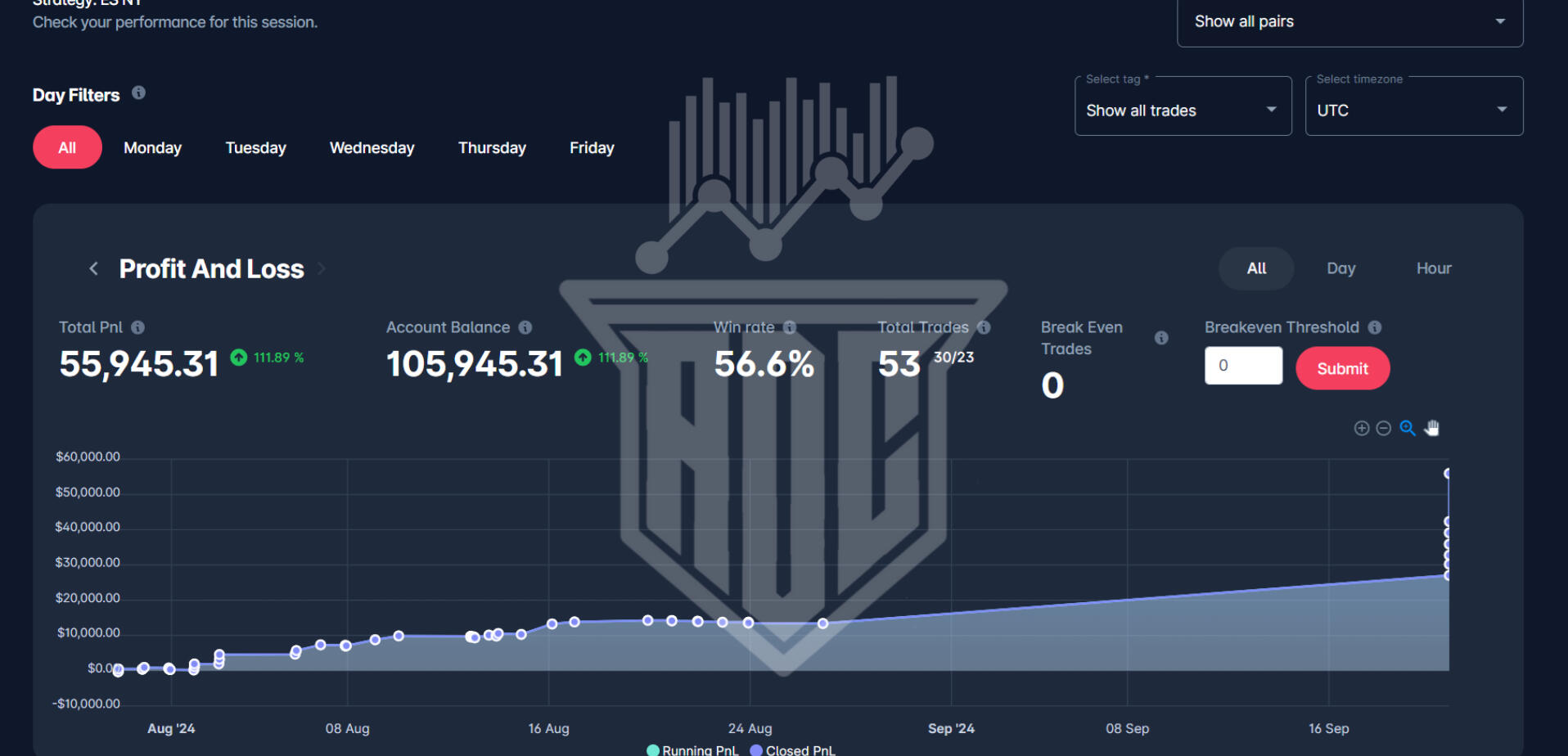
Task: Click the 16 Aug axis label
Action: coord(549,728)
